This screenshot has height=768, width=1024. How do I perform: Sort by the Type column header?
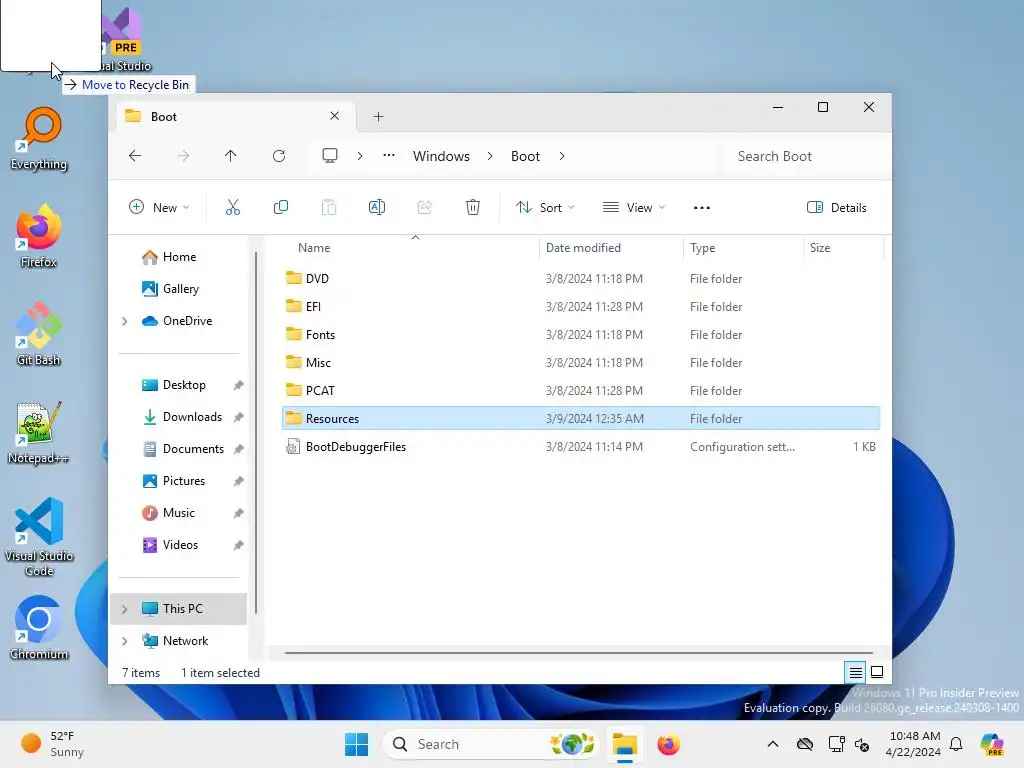pyautogui.click(x=743, y=248)
